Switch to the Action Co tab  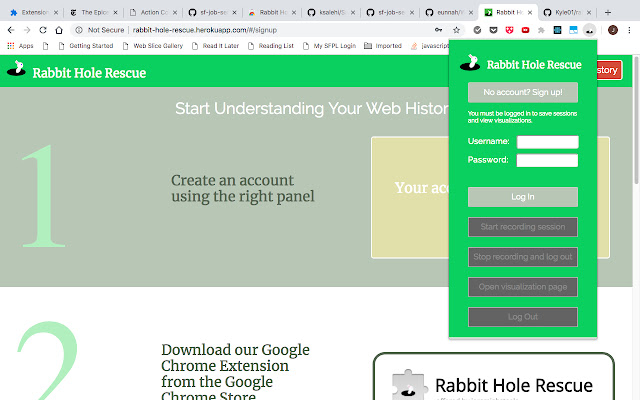click(x=153, y=13)
